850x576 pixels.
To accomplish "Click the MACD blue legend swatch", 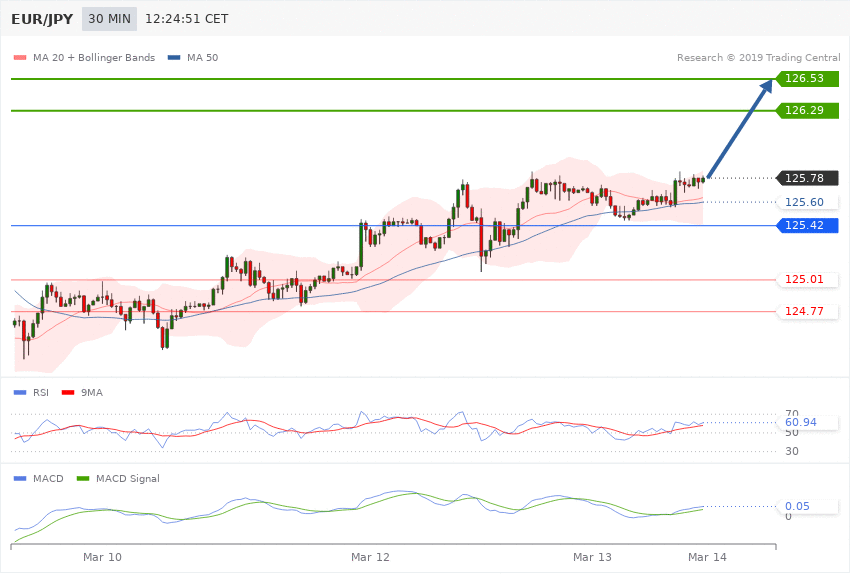I will coord(20,478).
